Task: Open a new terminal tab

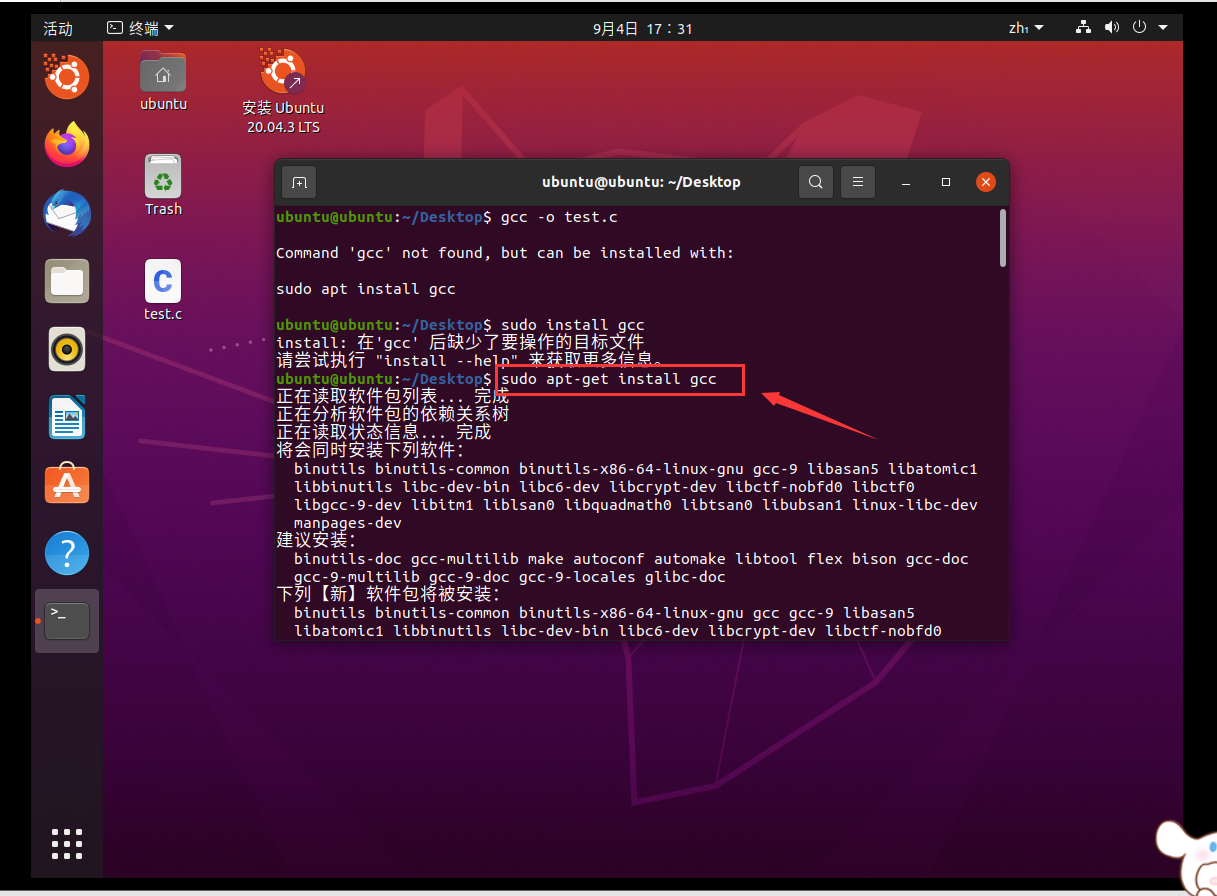Action: click(x=298, y=182)
